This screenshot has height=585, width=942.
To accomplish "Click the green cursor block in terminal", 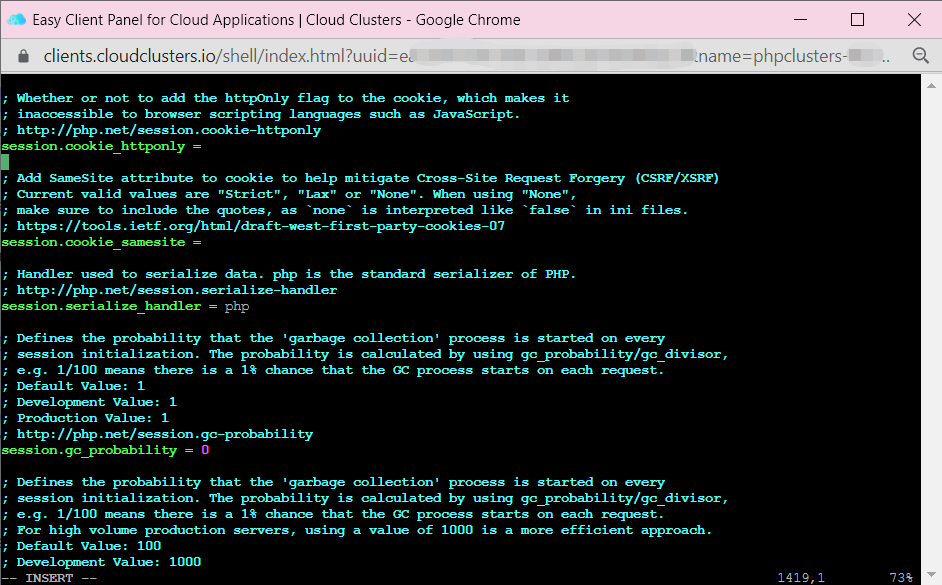I will click(x=5, y=162).
